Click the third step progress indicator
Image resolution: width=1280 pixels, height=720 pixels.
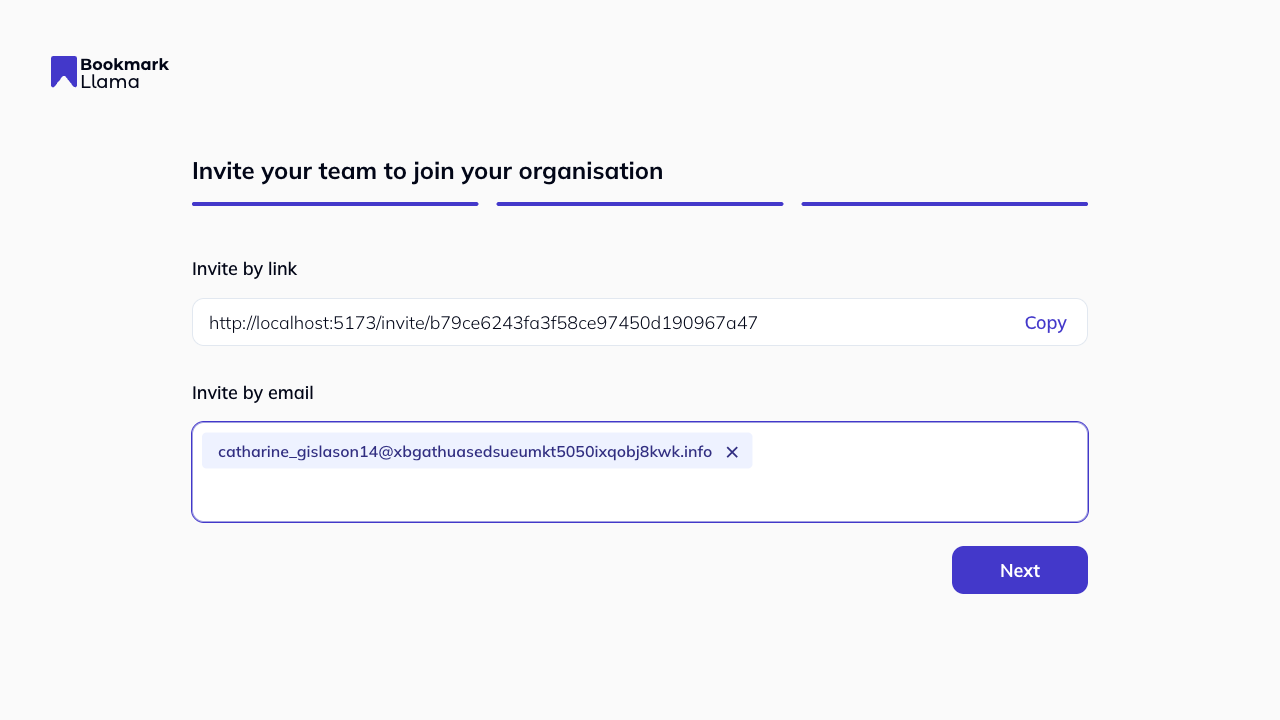point(943,203)
